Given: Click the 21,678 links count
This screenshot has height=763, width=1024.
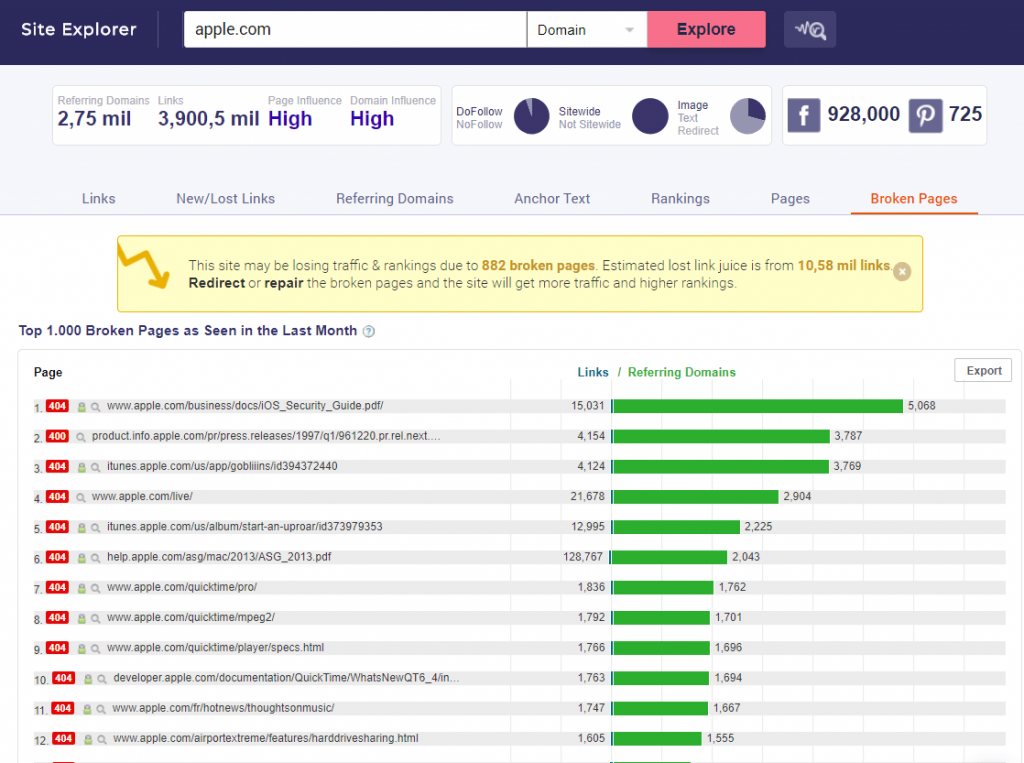Looking at the screenshot, I should pos(588,496).
